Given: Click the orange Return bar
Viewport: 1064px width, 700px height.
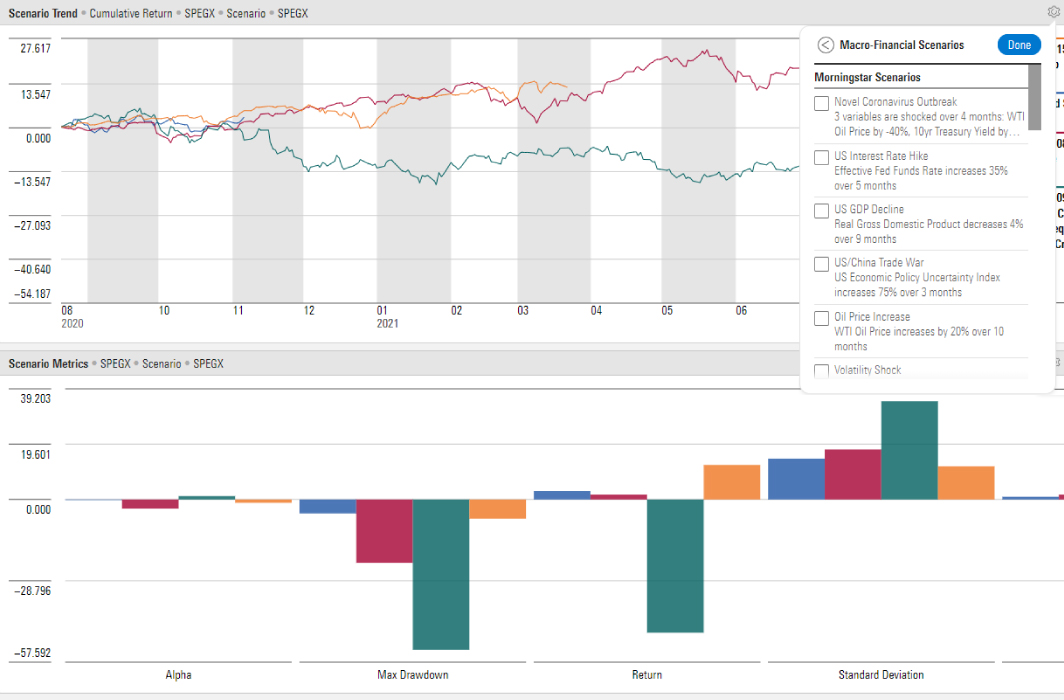Looking at the screenshot, I should [x=731, y=482].
